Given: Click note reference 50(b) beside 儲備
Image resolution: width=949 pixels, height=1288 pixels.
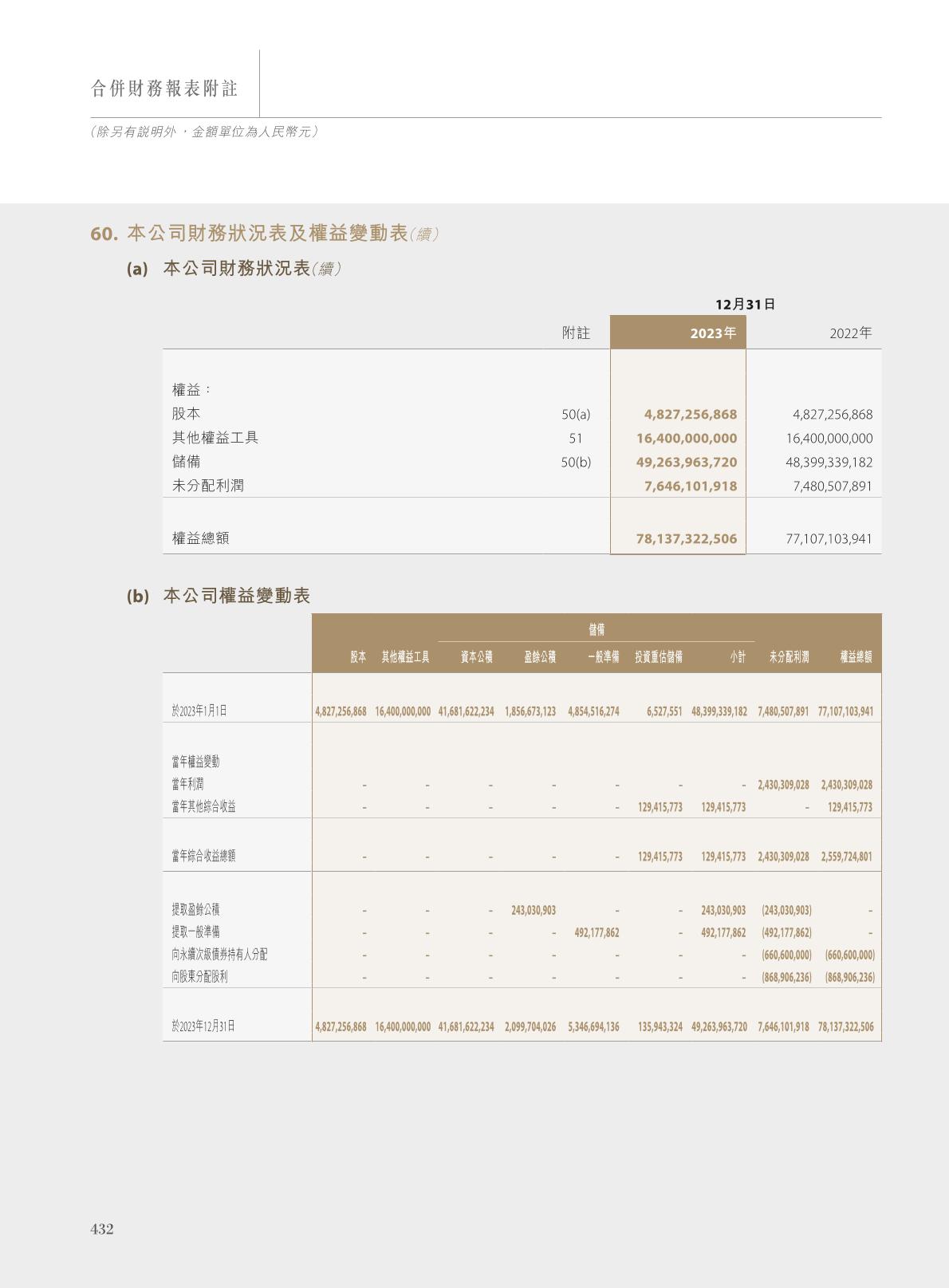Looking at the screenshot, I should (x=576, y=463).
